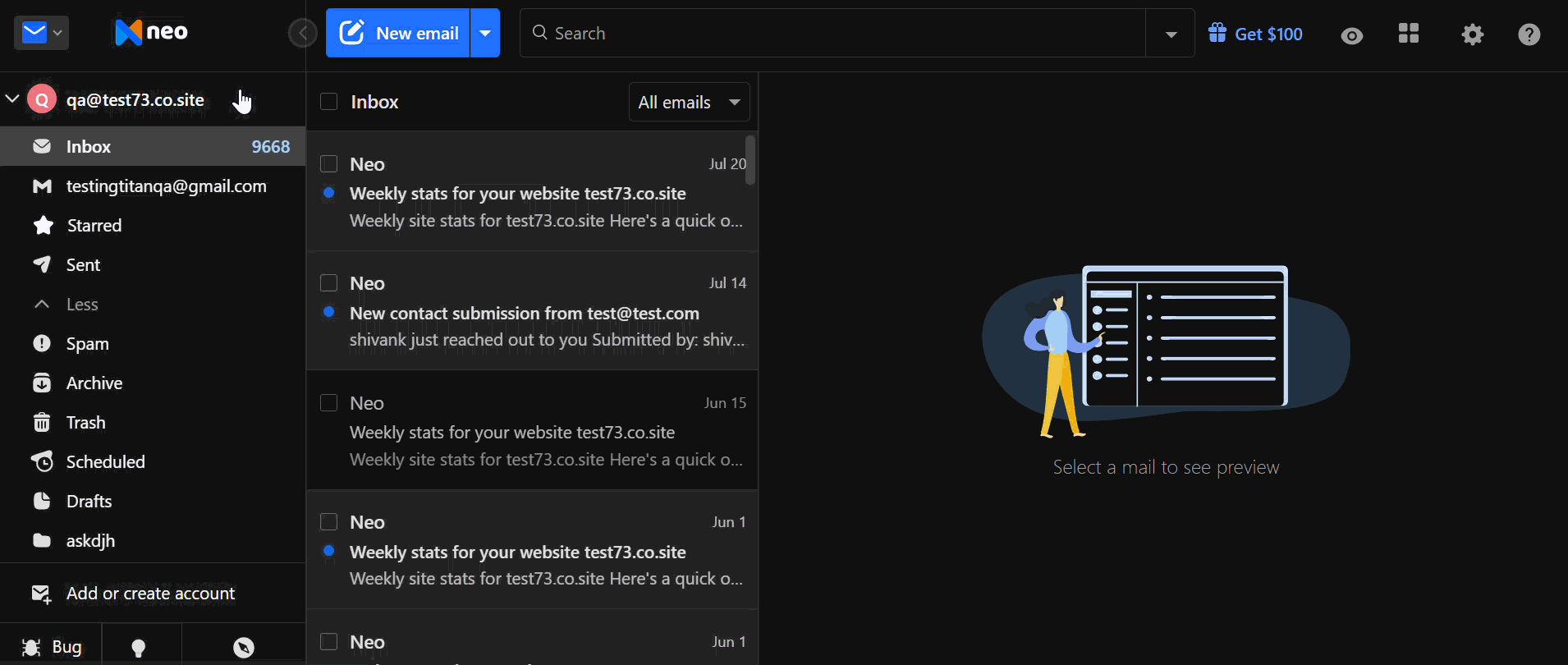1568x665 pixels.
Task: Click the New email button
Action: click(398, 33)
